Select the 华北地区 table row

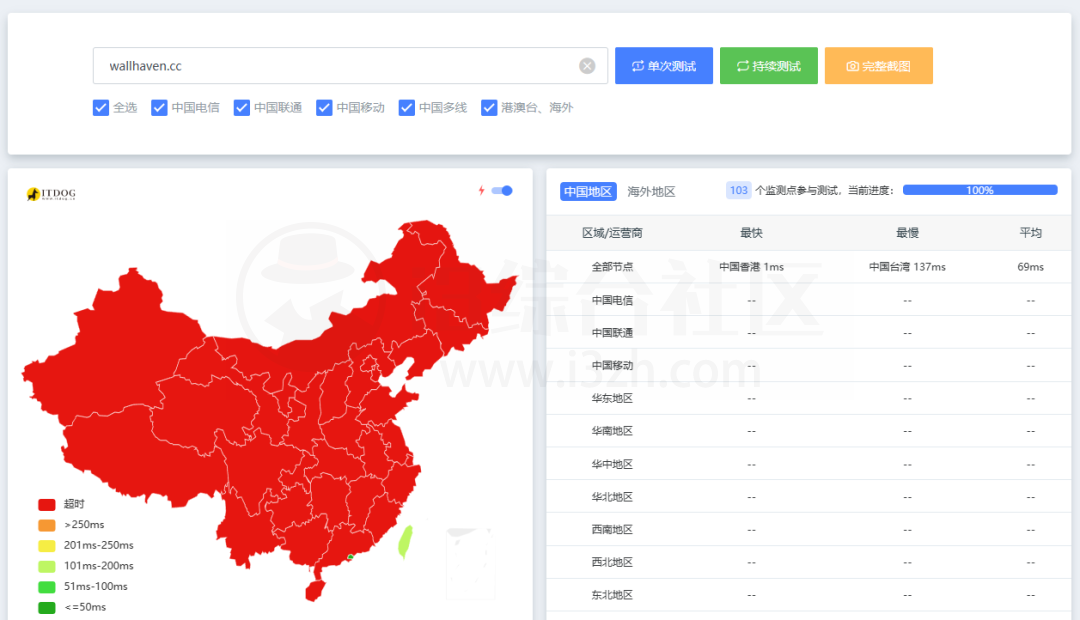point(809,497)
